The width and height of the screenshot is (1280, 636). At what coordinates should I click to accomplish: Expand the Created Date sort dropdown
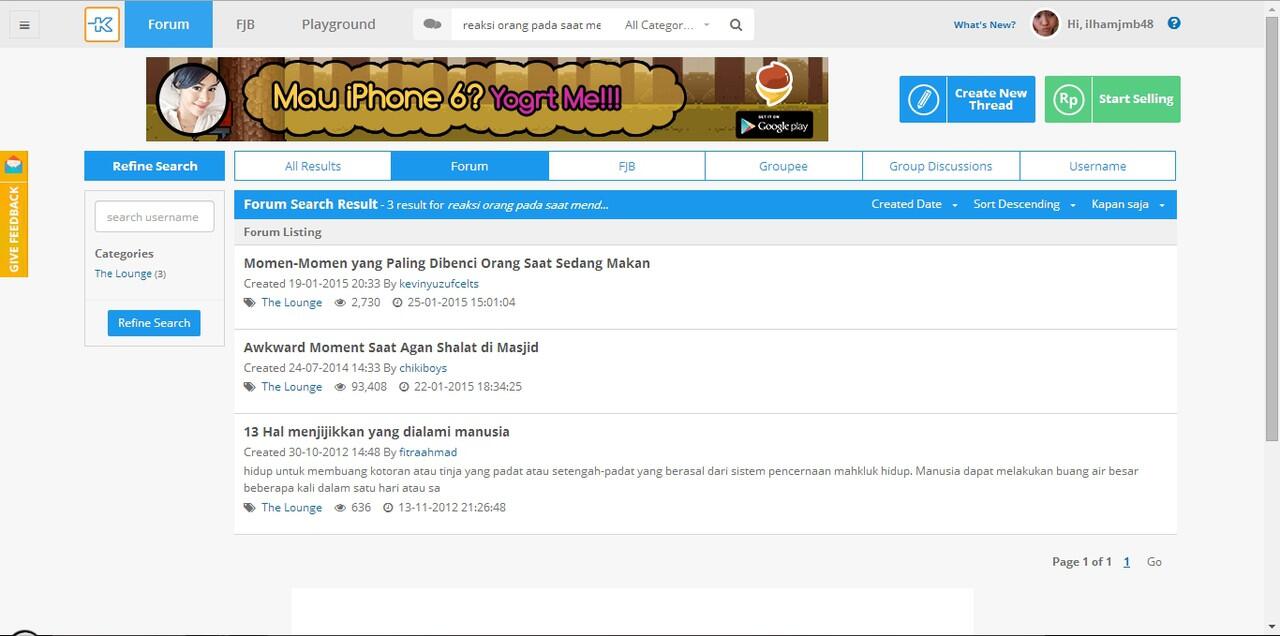click(x=914, y=204)
